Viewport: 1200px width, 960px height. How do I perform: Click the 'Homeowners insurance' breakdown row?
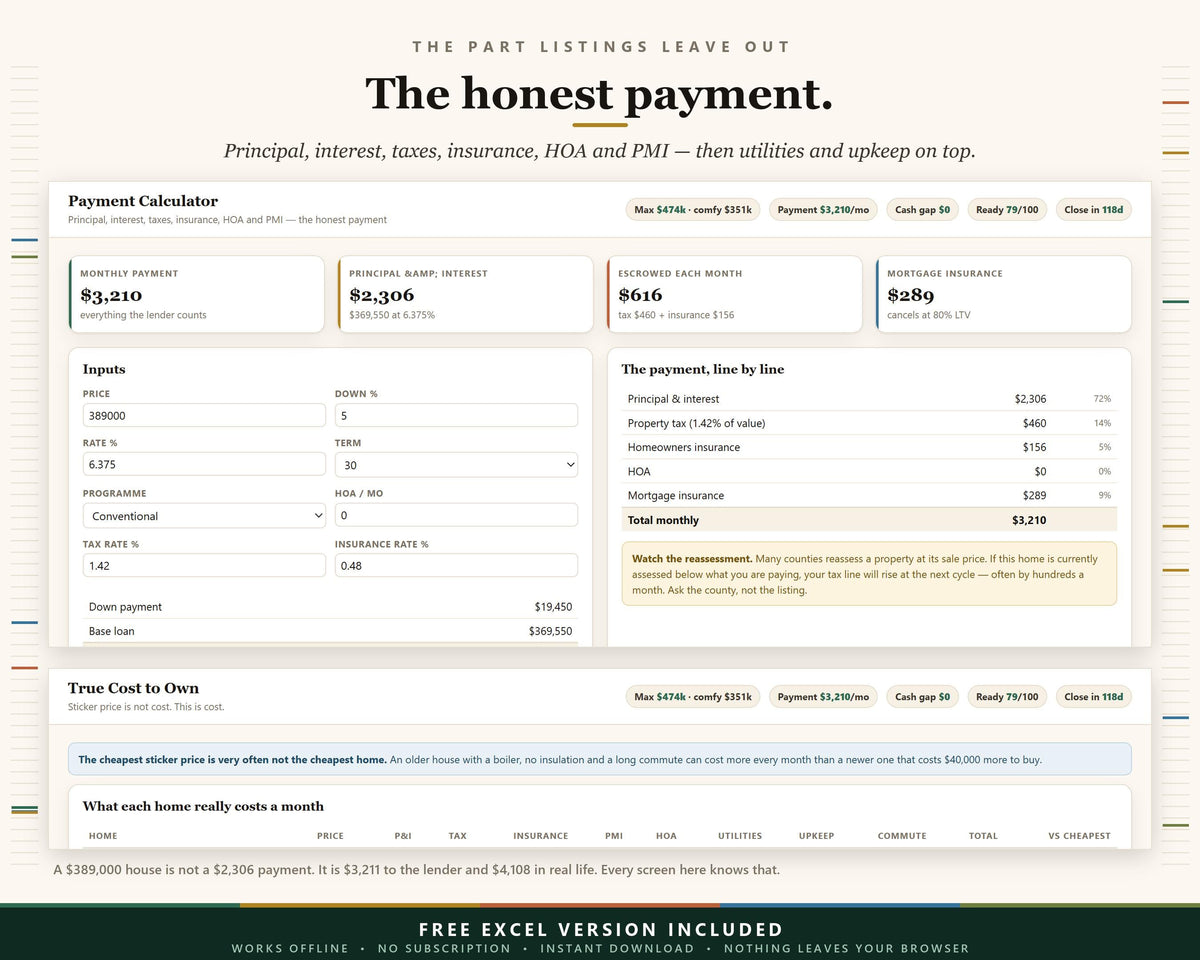click(x=869, y=447)
